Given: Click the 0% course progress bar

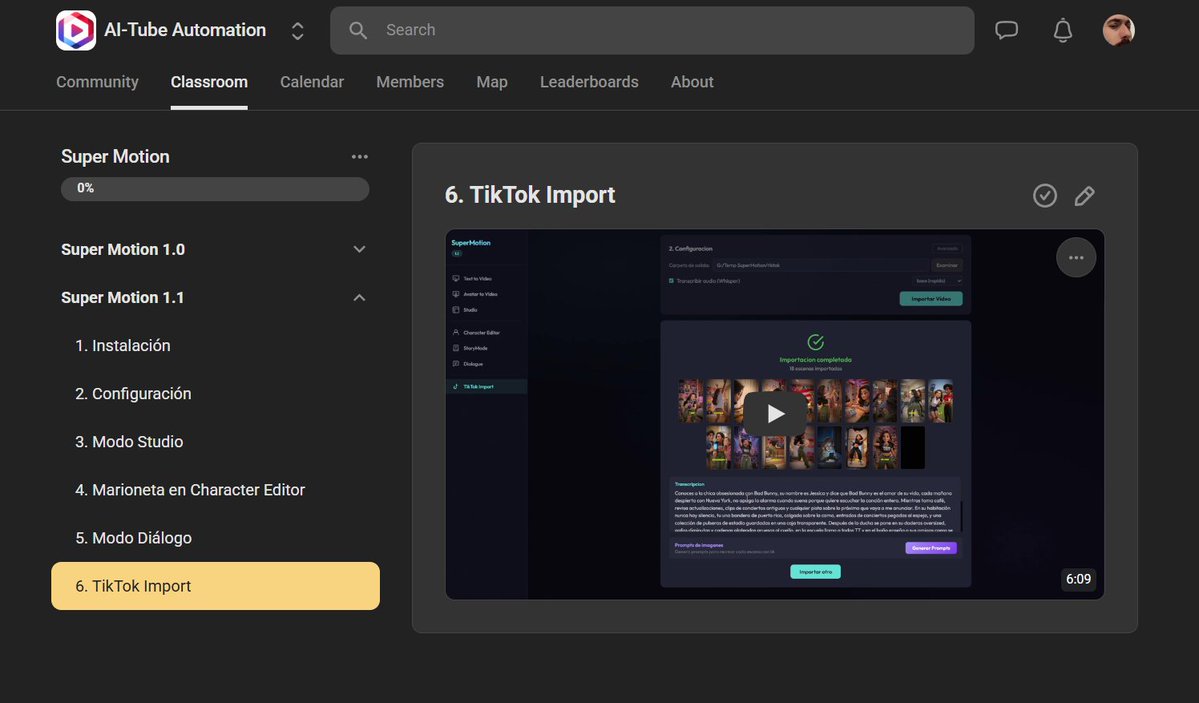Looking at the screenshot, I should pos(215,189).
